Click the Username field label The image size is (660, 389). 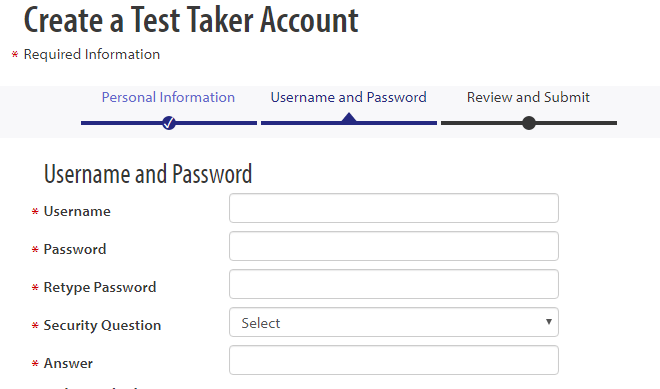[x=77, y=211]
